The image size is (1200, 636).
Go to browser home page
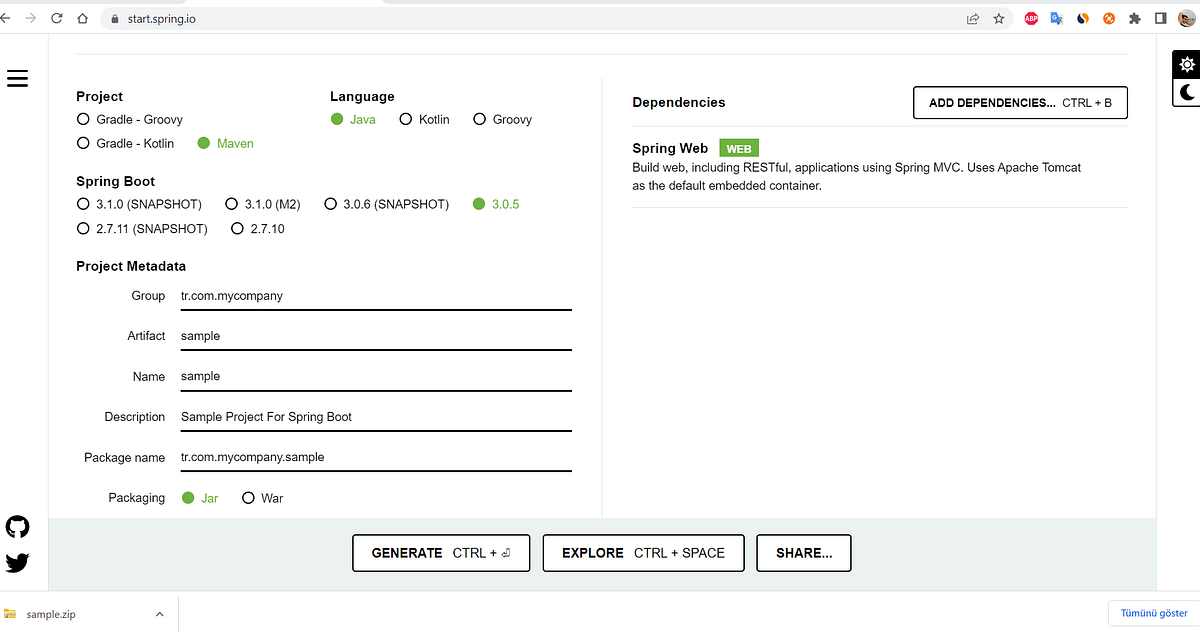point(82,18)
